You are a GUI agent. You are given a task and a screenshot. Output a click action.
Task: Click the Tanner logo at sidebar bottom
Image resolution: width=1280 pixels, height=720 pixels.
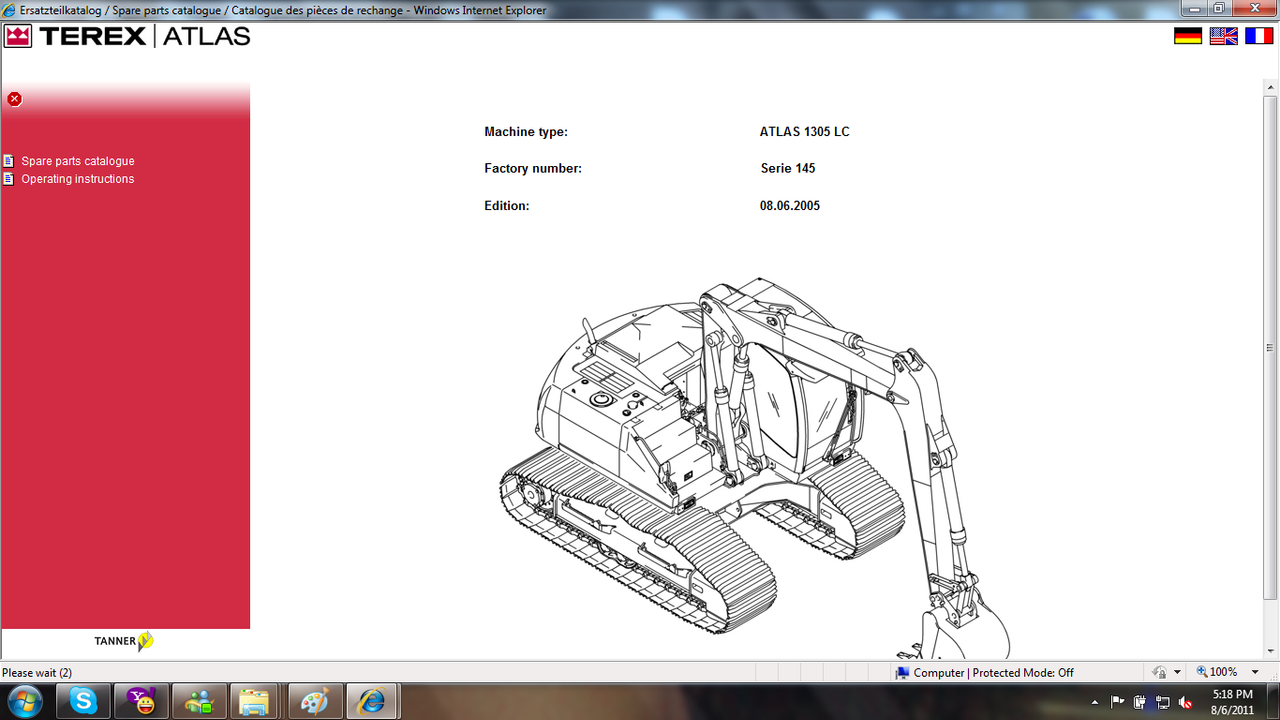tap(124, 641)
